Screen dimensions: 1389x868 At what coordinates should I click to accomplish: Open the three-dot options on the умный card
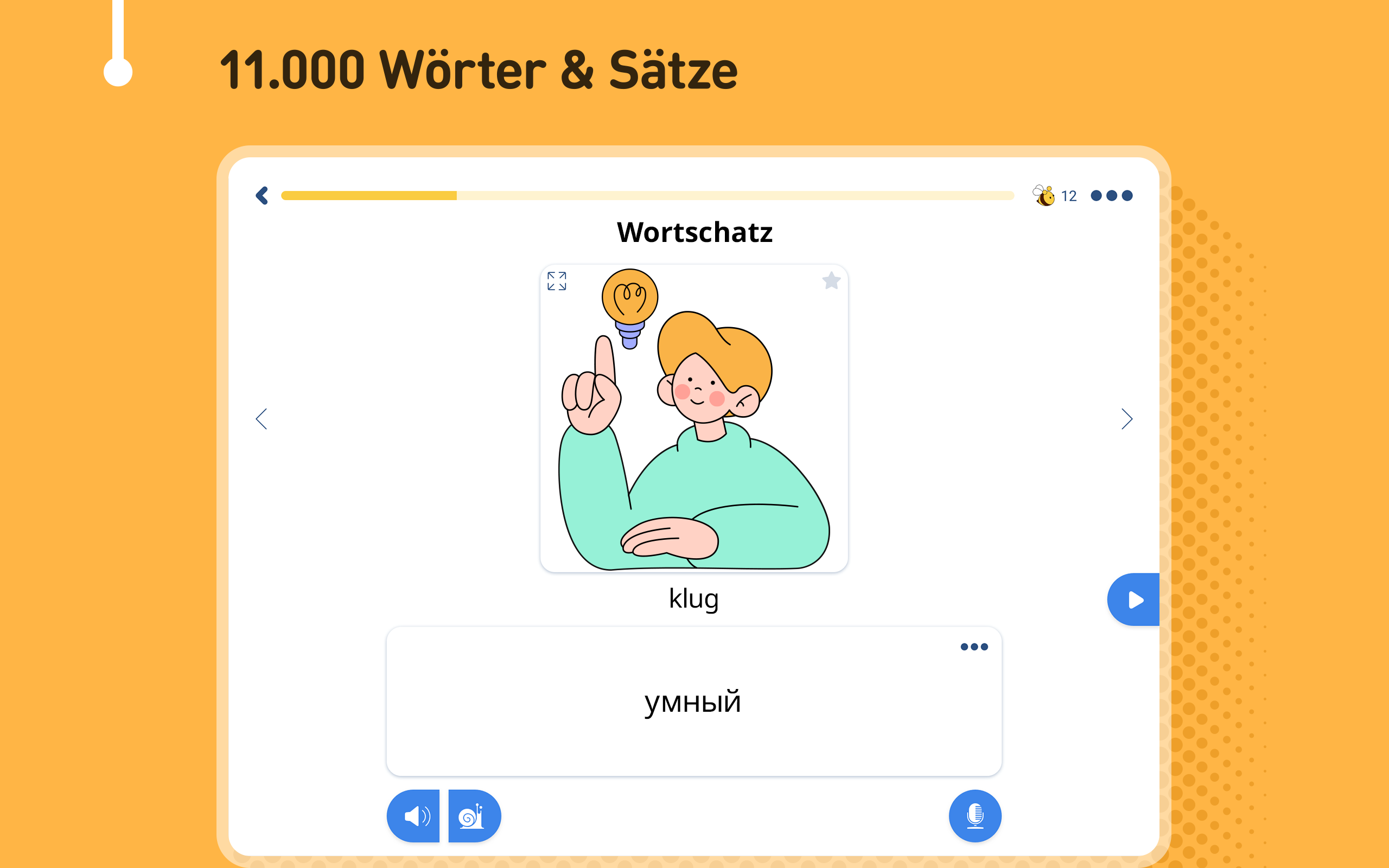974,647
